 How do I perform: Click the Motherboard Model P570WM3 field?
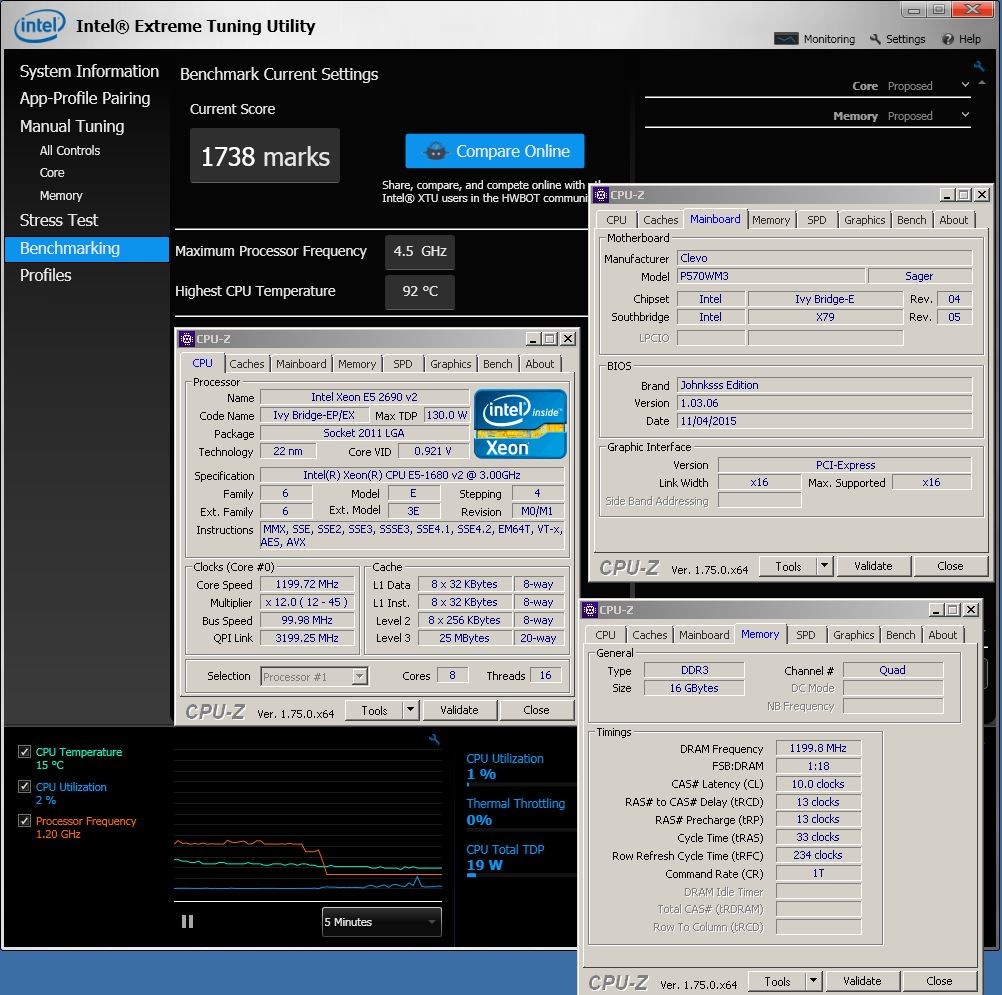(771, 276)
